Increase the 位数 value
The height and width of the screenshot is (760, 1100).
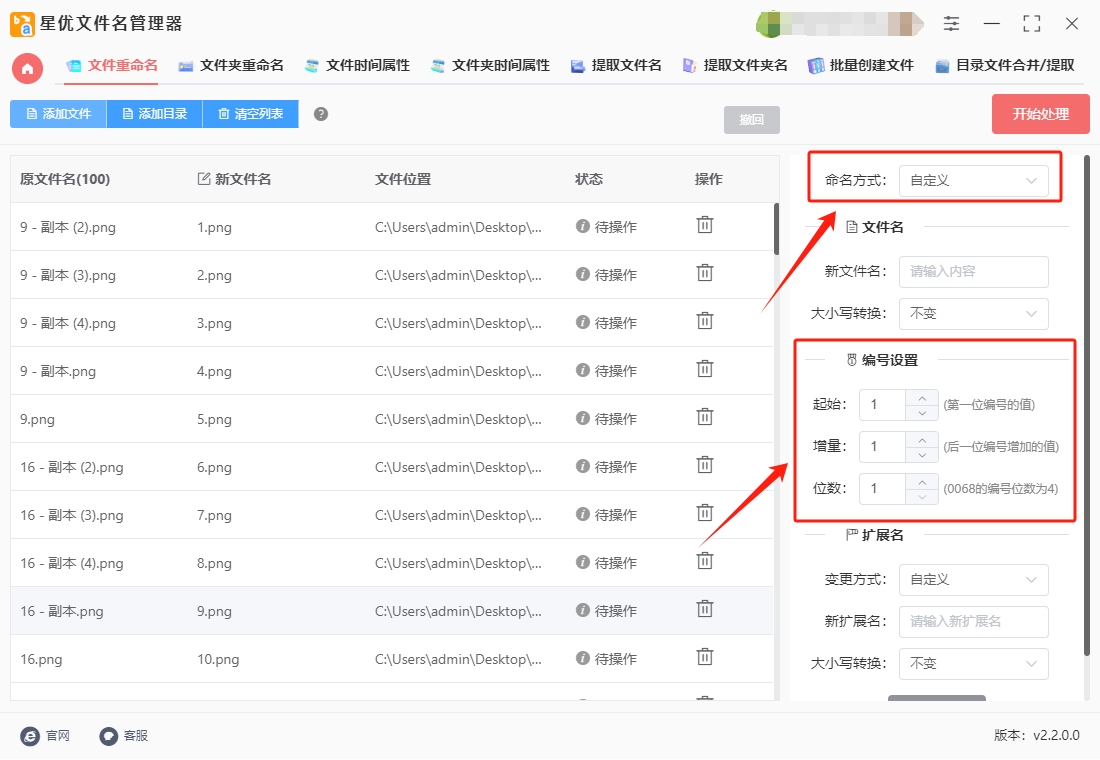point(922,482)
